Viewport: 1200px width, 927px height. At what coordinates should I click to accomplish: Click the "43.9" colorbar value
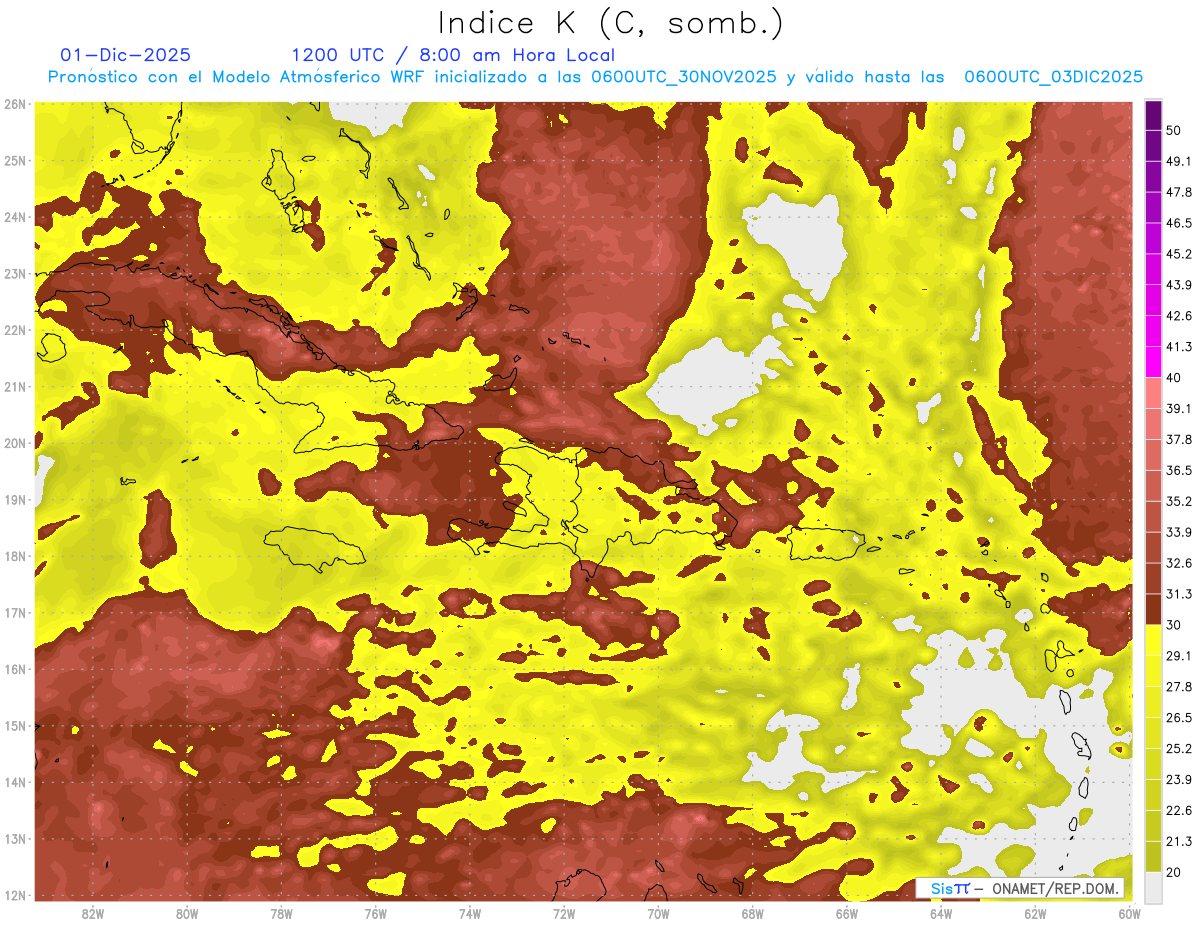point(1178,285)
